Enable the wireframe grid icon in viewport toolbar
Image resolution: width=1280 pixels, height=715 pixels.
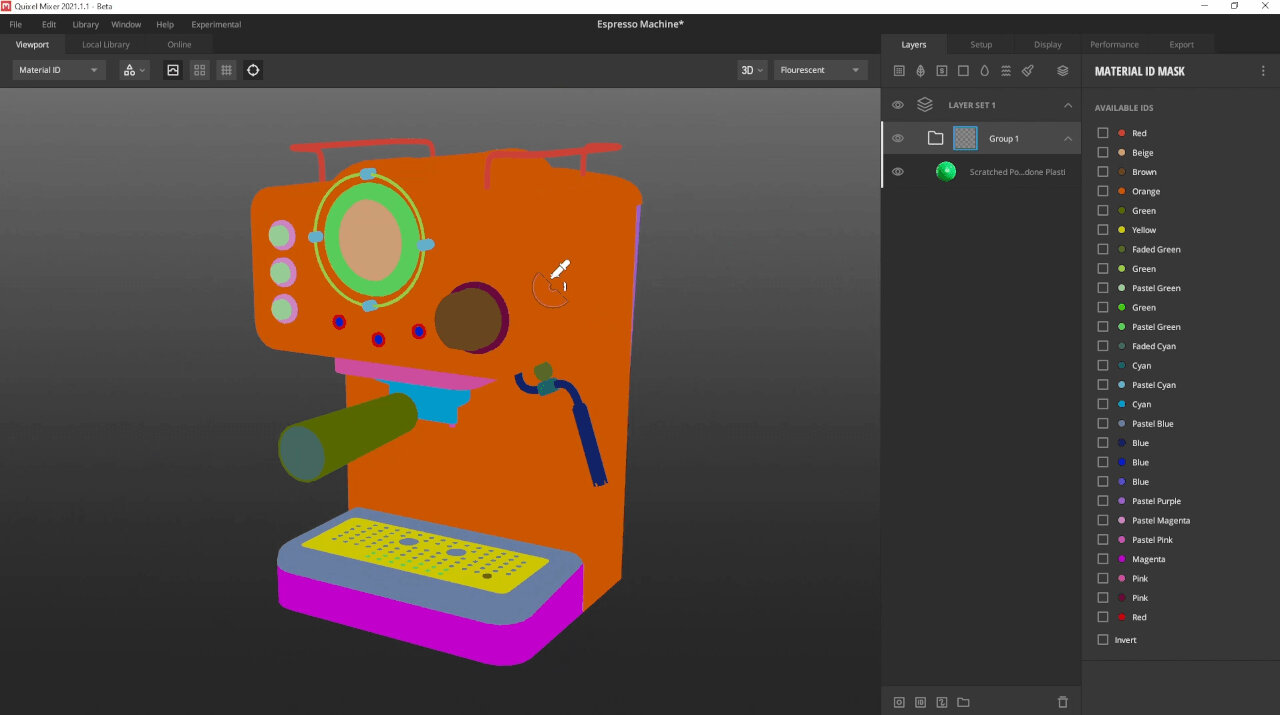[226, 70]
